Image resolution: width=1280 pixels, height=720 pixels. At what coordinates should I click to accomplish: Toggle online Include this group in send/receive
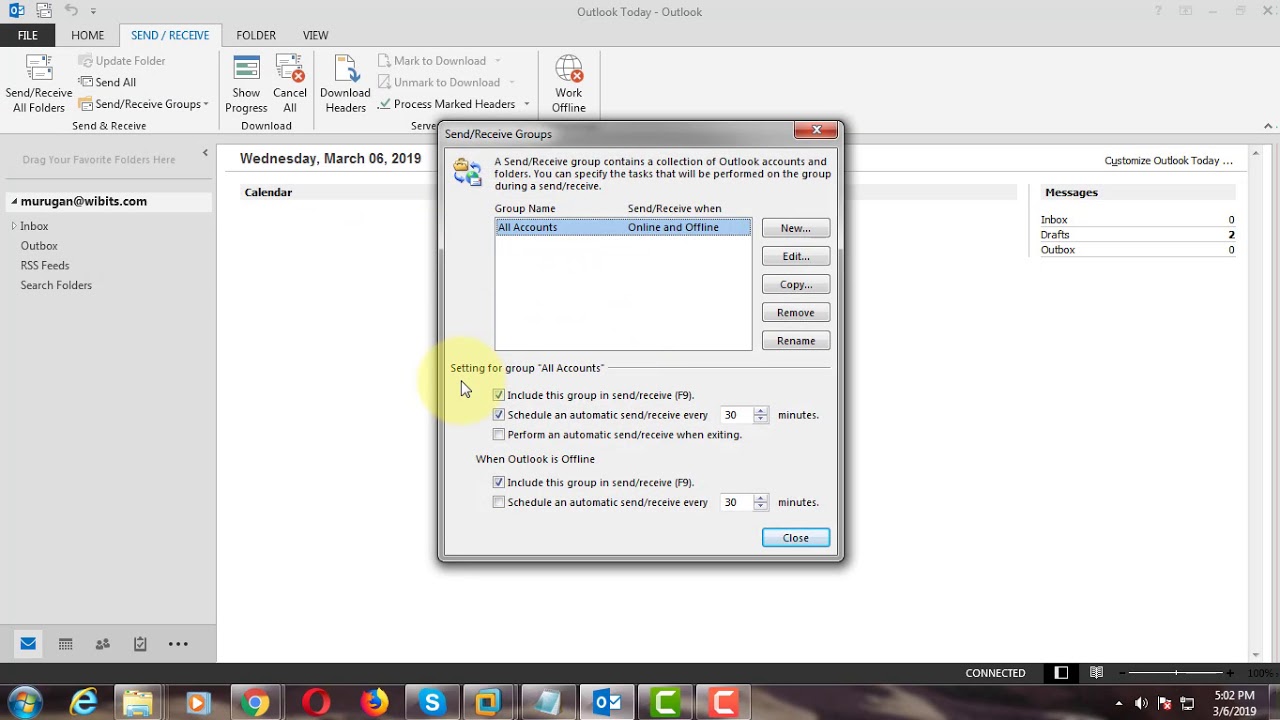pyautogui.click(x=499, y=395)
